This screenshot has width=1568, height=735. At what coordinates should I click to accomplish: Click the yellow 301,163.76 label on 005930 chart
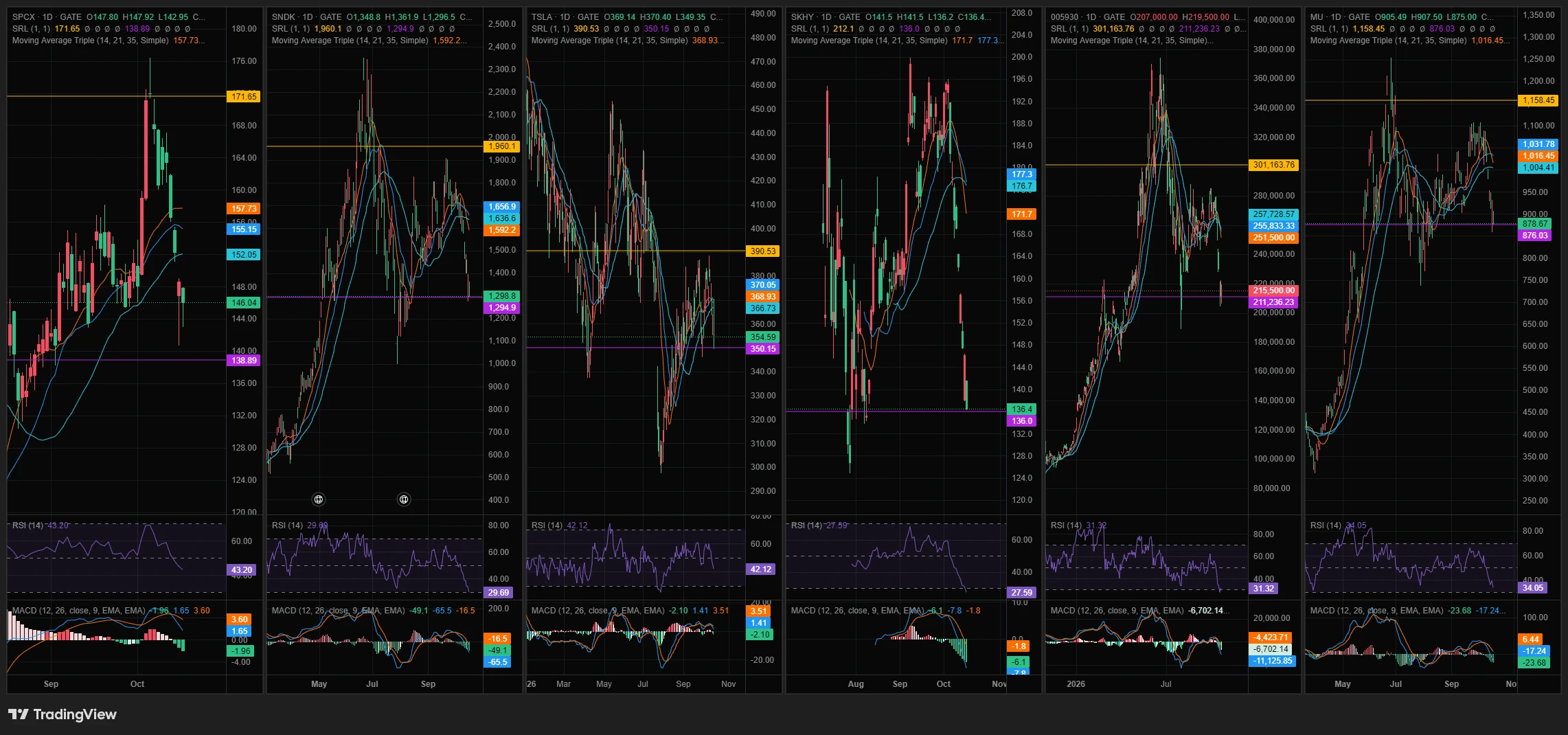(x=1273, y=165)
